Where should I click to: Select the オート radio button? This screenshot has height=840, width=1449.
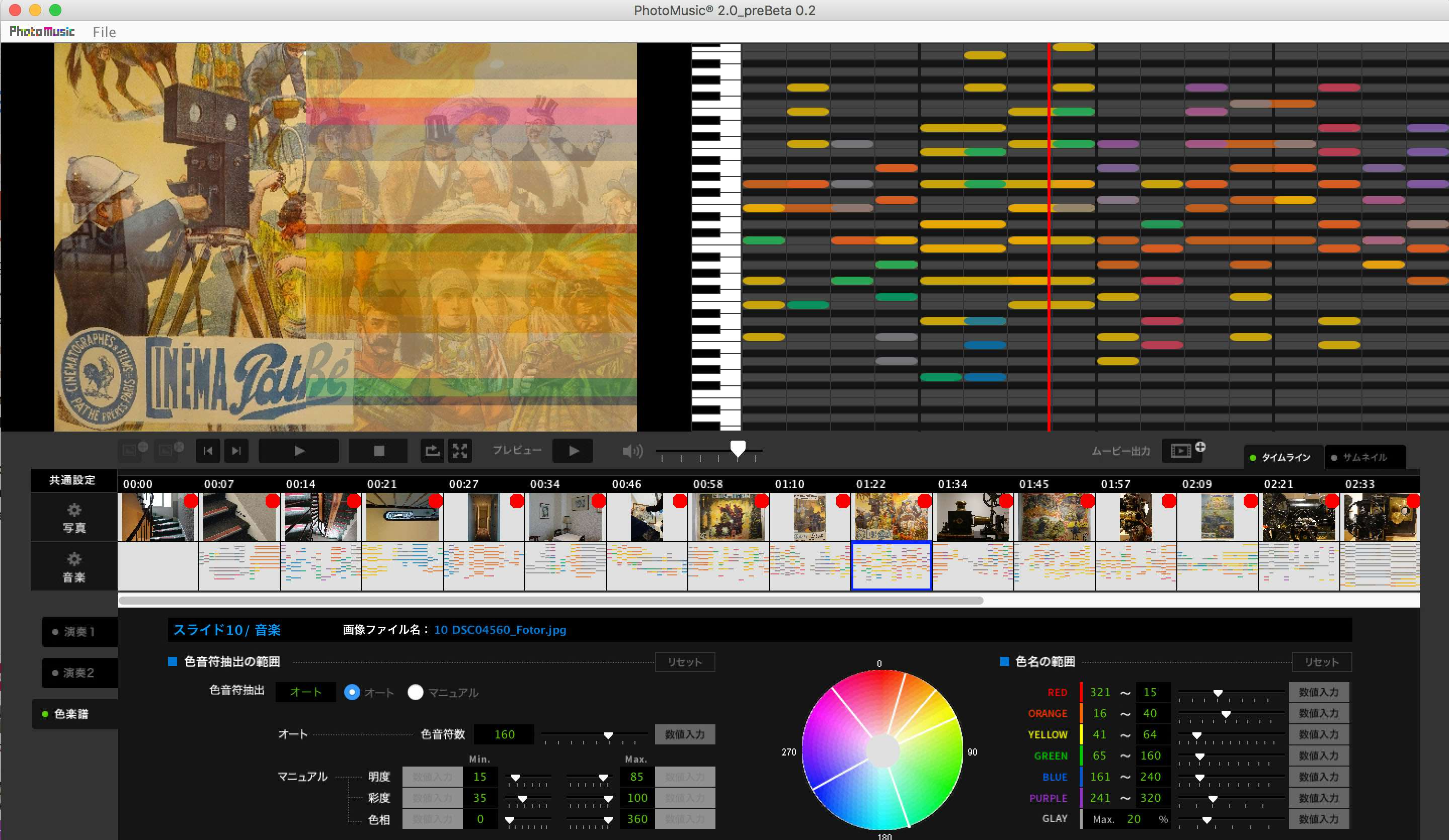pyautogui.click(x=352, y=692)
